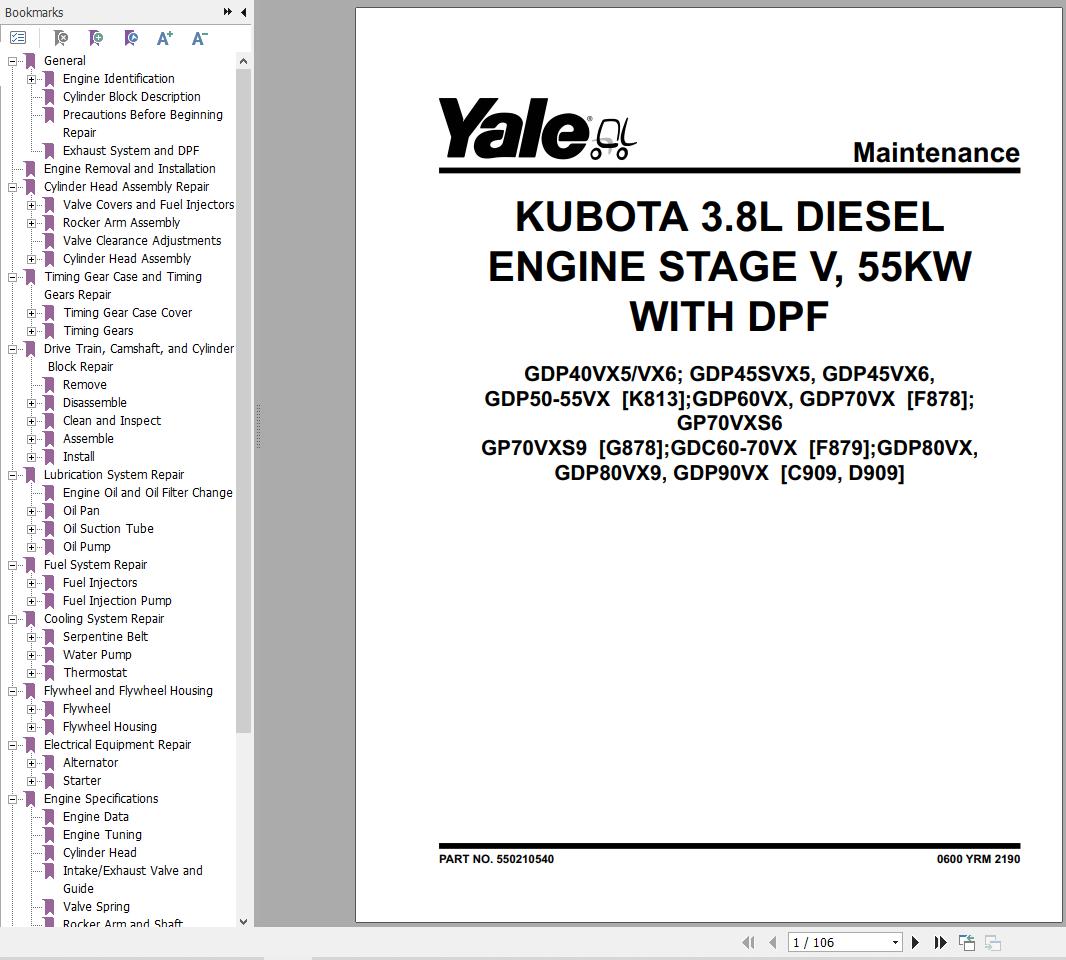Viewport: 1066px width, 960px height.
Task: Open the Assemble bookmark
Action: coord(88,439)
